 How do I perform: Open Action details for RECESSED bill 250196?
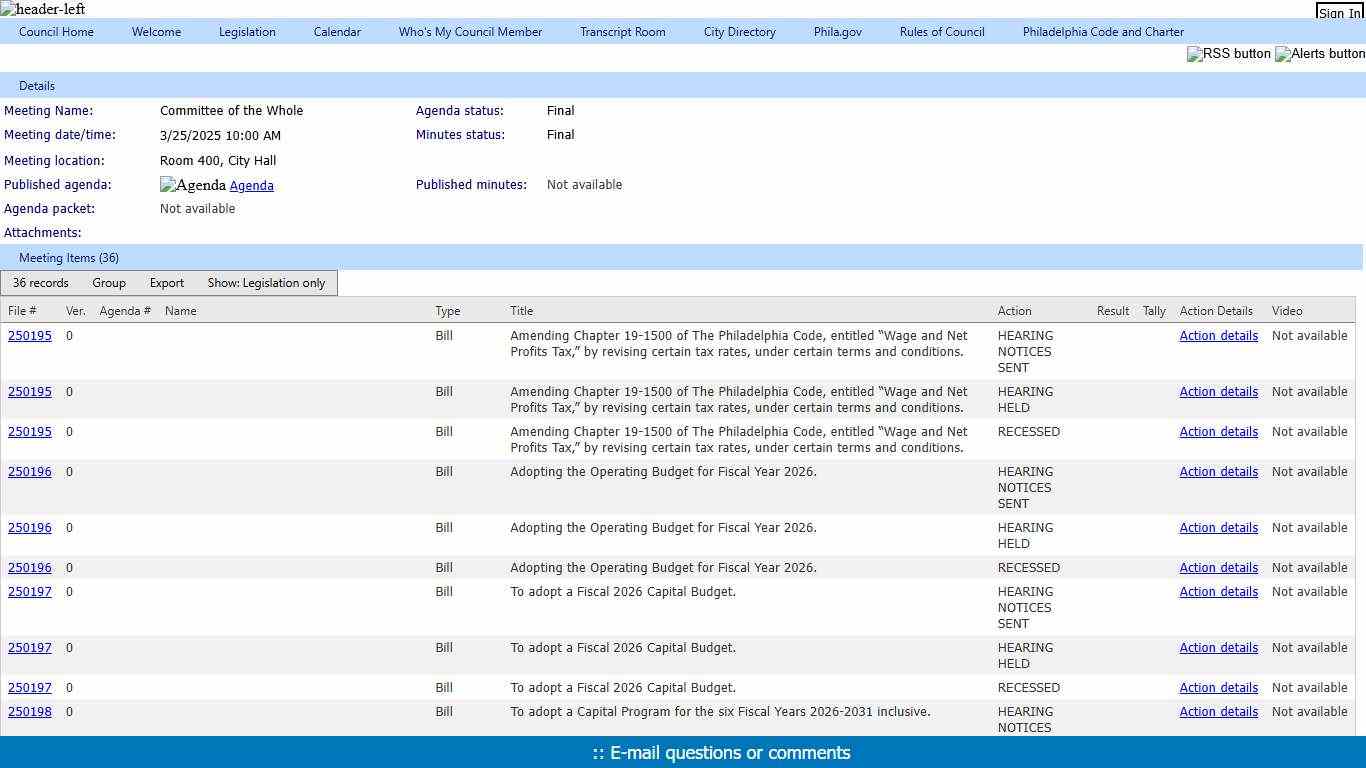point(1218,568)
